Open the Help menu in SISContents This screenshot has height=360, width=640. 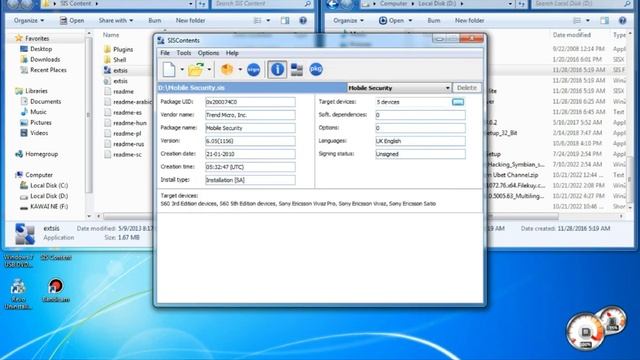click(232, 53)
